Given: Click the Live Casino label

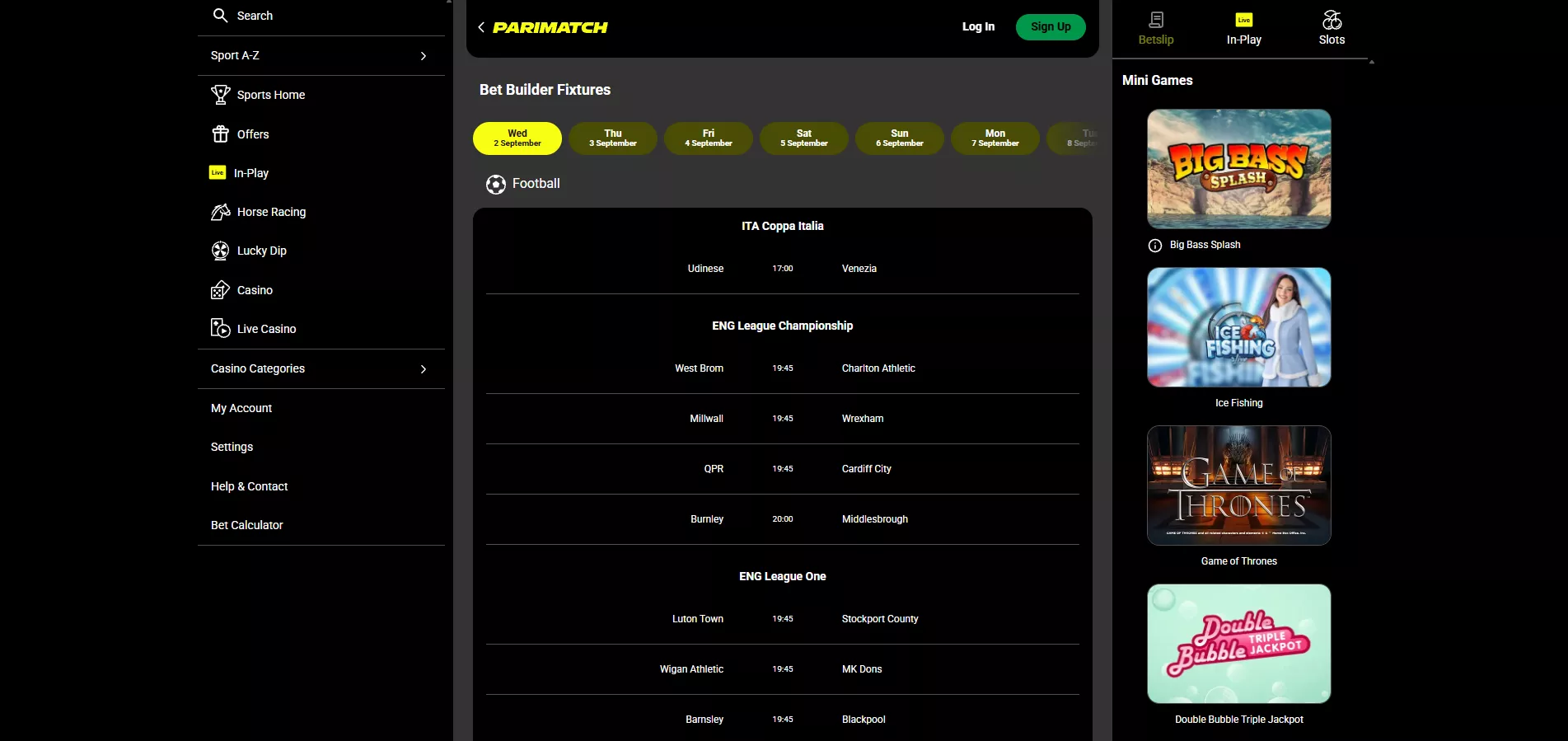Looking at the screenshot, I should (x=266, y=329).
